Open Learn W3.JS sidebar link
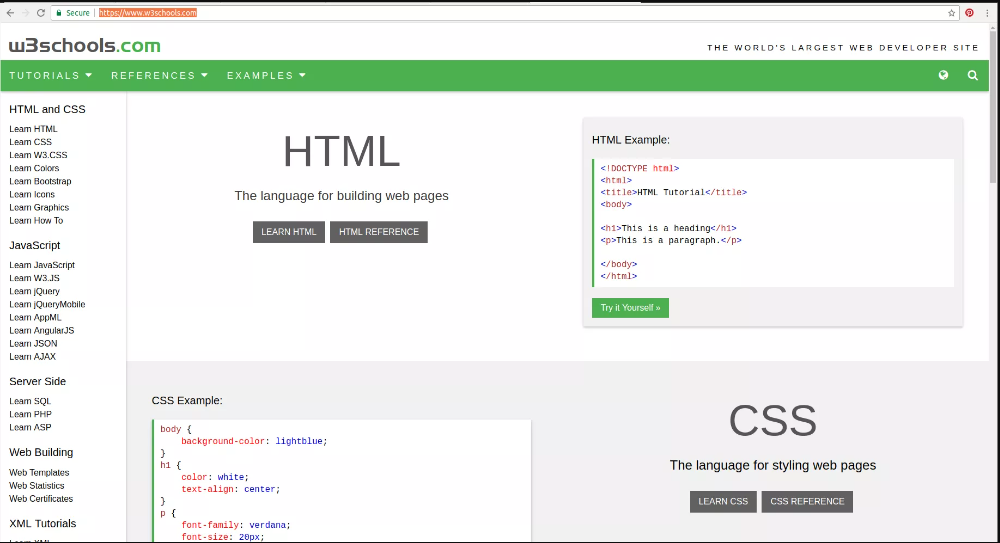Viewport: 1000px width, 543px height. pos(34,278)
